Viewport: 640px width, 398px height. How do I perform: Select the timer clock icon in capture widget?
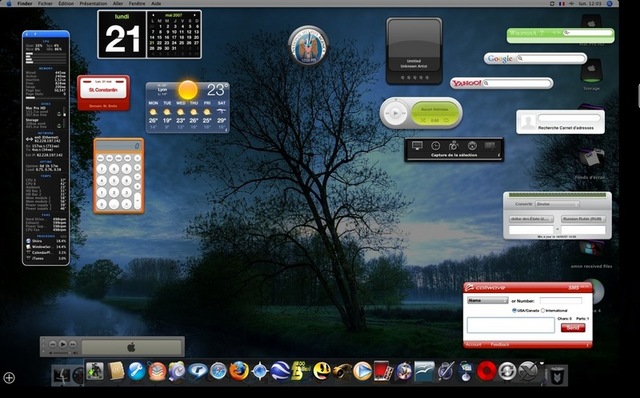click(436, 146)
